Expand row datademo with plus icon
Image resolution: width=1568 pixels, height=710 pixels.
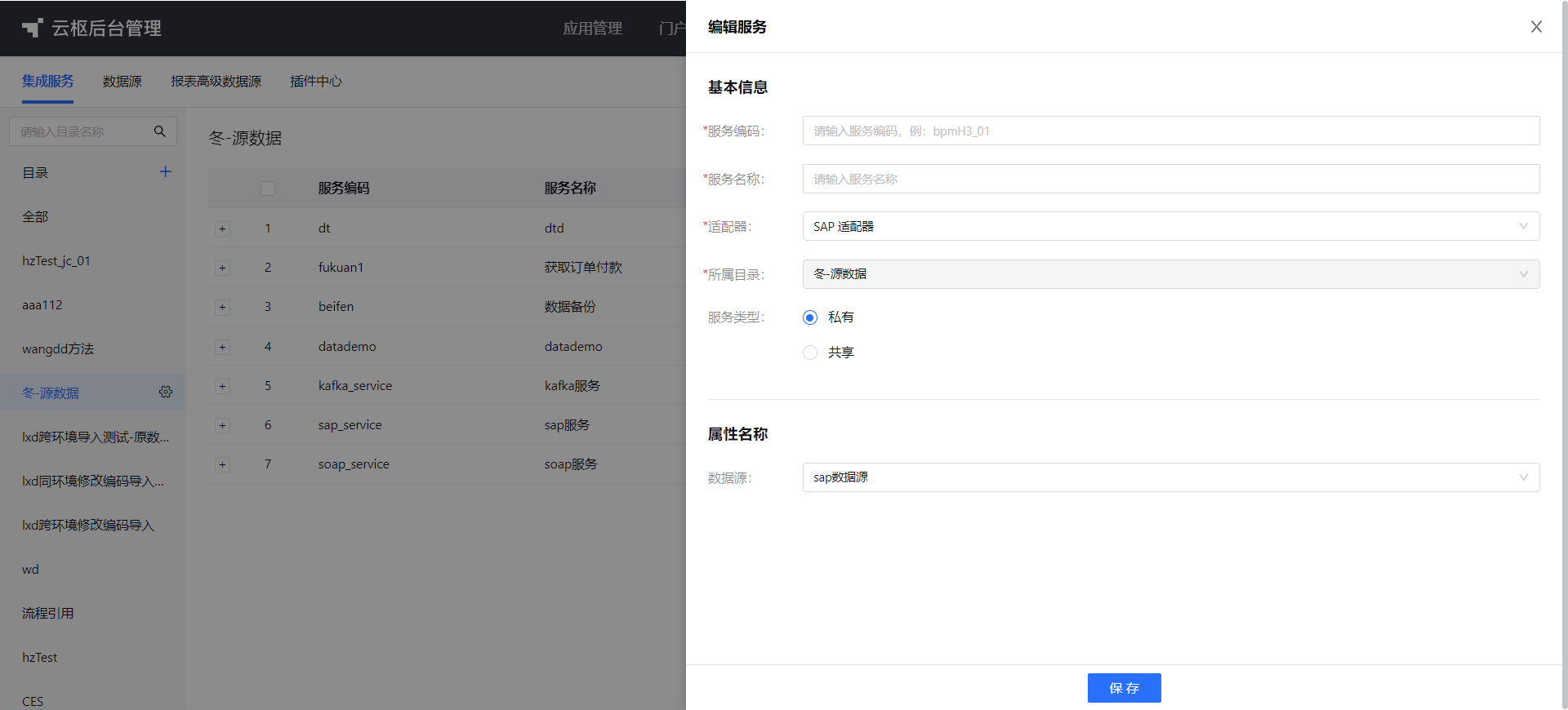[x=222, y=347]
